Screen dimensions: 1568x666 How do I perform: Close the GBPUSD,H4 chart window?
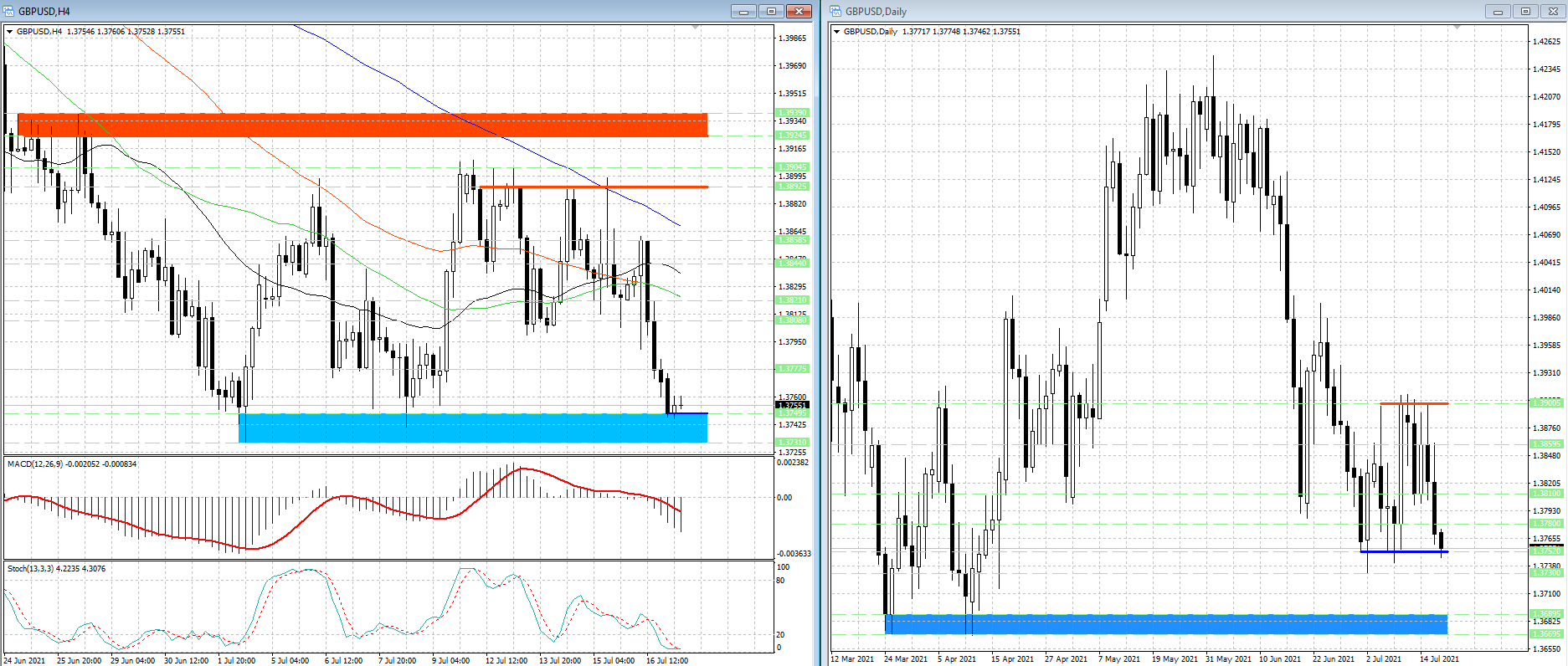click(799, 11)
